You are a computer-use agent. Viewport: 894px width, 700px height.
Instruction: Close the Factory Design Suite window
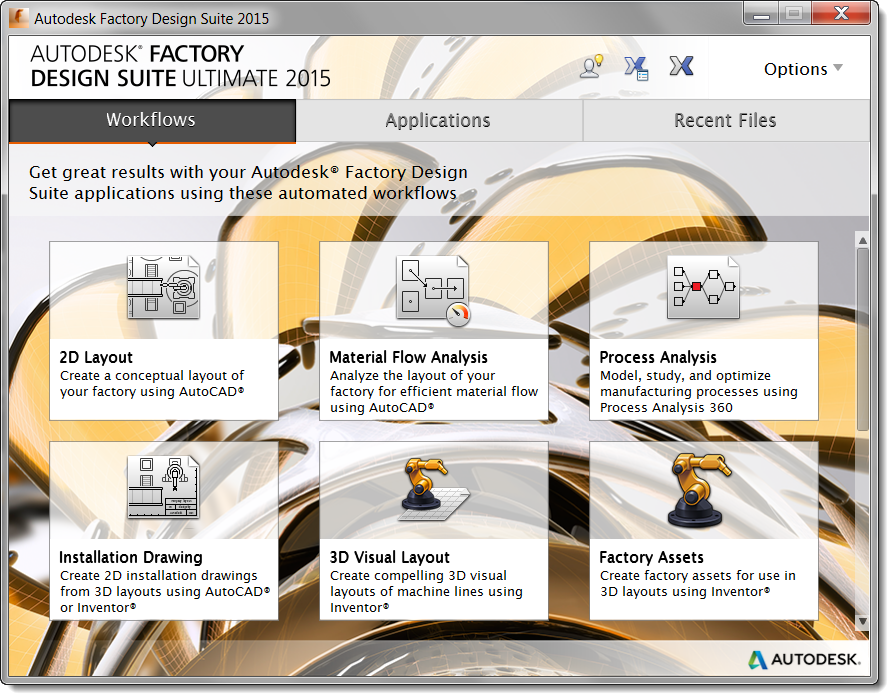[x=842, y=14]
